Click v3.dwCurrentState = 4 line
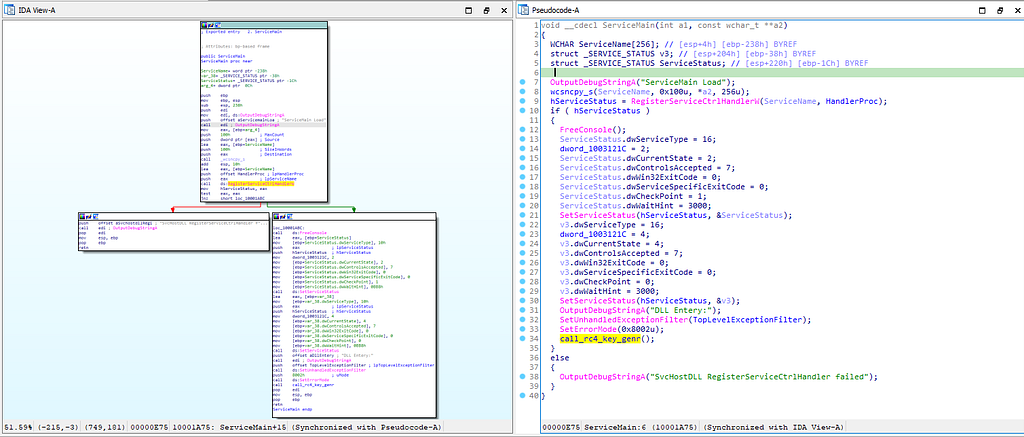This screenshot has width=1024, height=437. click(x=611, y=244)
